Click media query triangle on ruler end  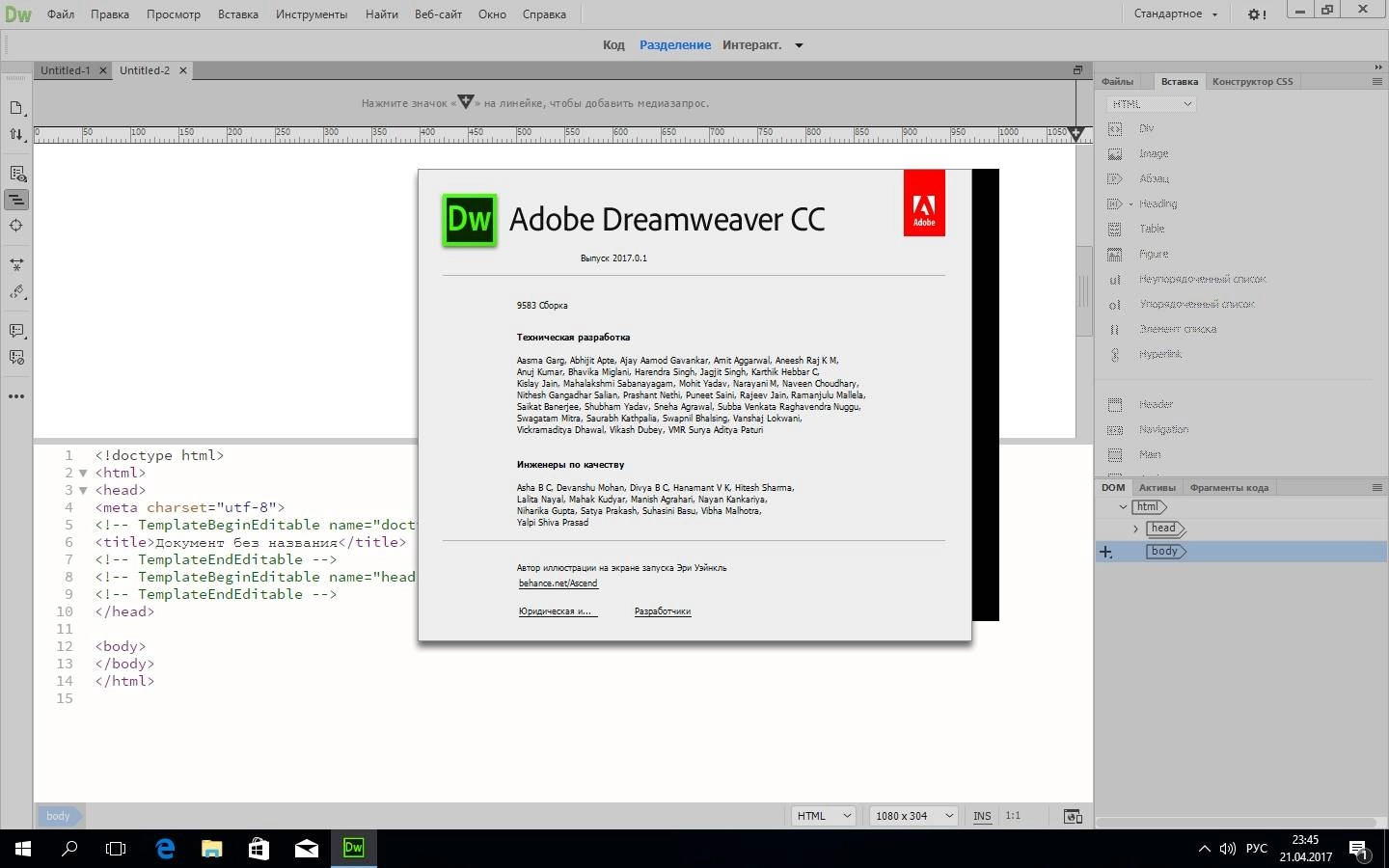[x=1076, y=133]
